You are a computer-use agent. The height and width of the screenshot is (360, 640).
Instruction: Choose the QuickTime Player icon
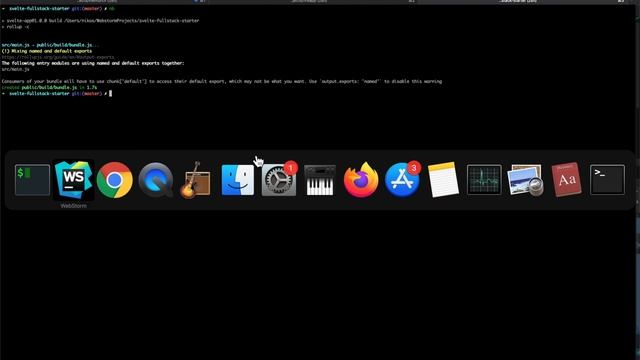point(156,180)
